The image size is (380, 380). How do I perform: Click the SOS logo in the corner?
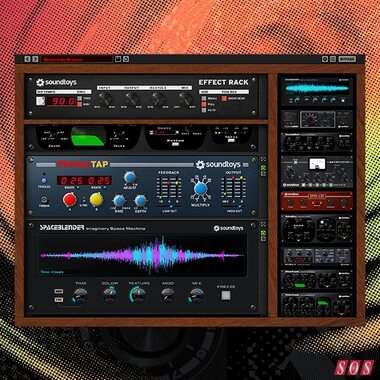pyautogui.click(x=354, y=368)
